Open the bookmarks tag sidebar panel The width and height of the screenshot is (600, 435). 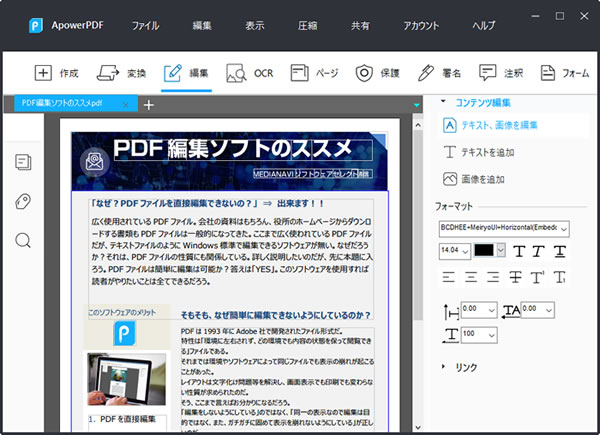point(23,201)
